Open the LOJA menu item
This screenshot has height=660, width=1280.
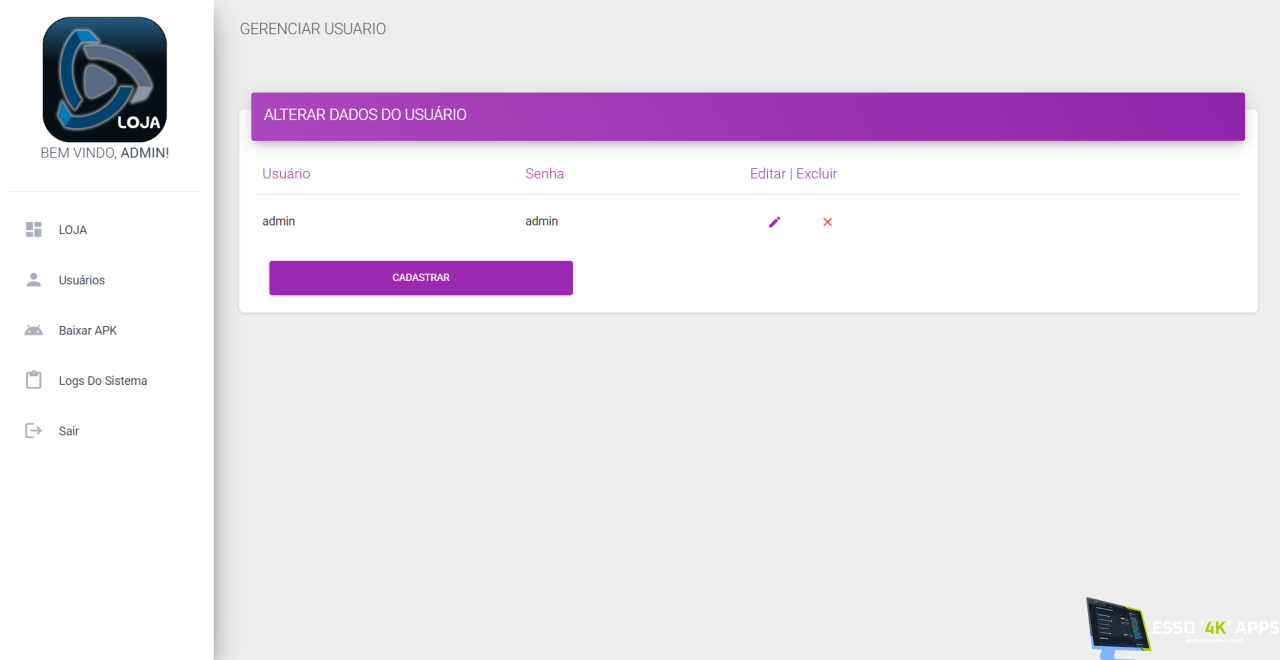(x=73, y=230)
